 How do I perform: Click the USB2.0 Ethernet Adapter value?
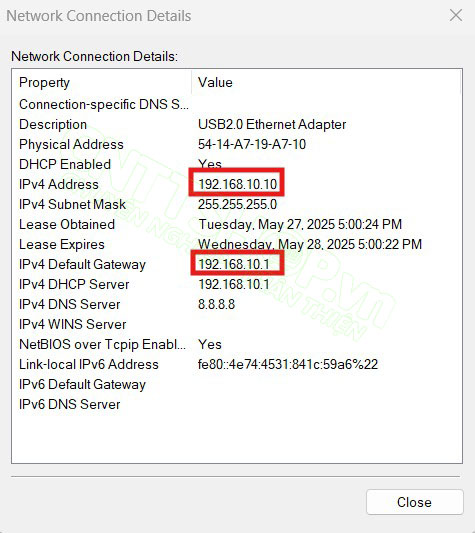pyautogui.click(x=272, y=124)
